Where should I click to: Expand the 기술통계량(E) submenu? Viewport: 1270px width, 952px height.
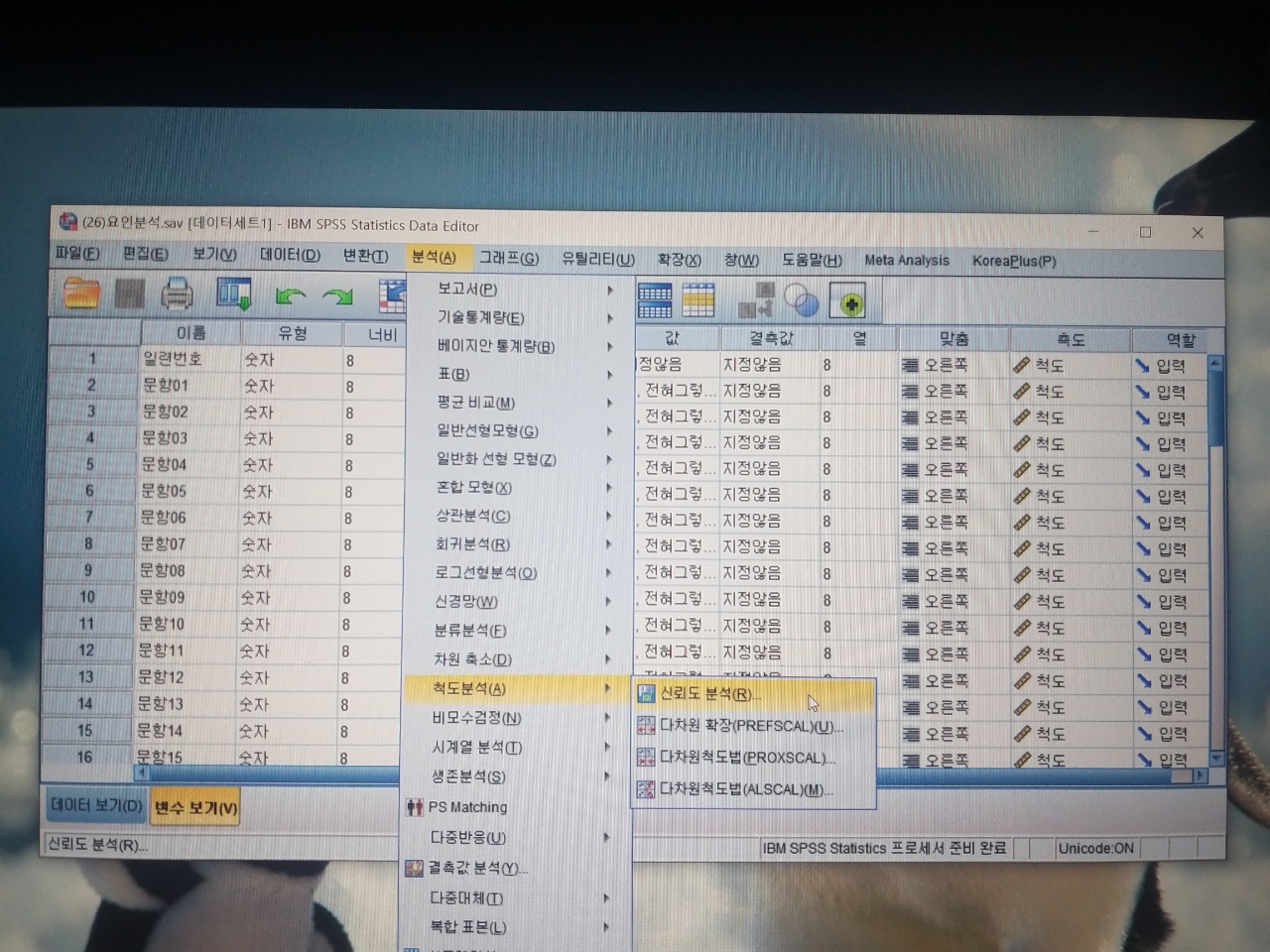[x=519, y=317]
